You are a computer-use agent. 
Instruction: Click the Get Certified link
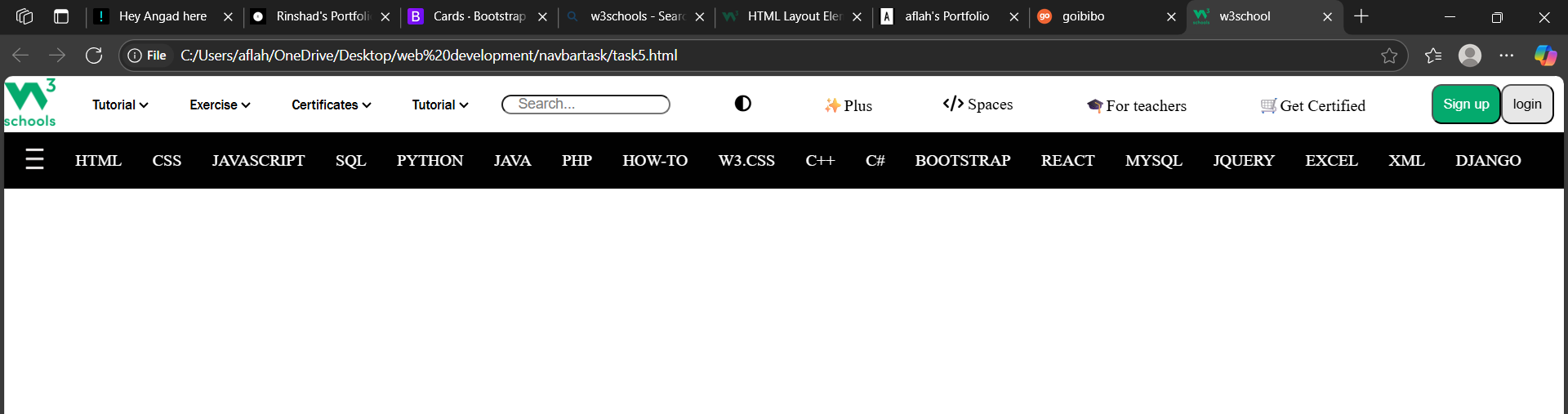coord(1312,105)
